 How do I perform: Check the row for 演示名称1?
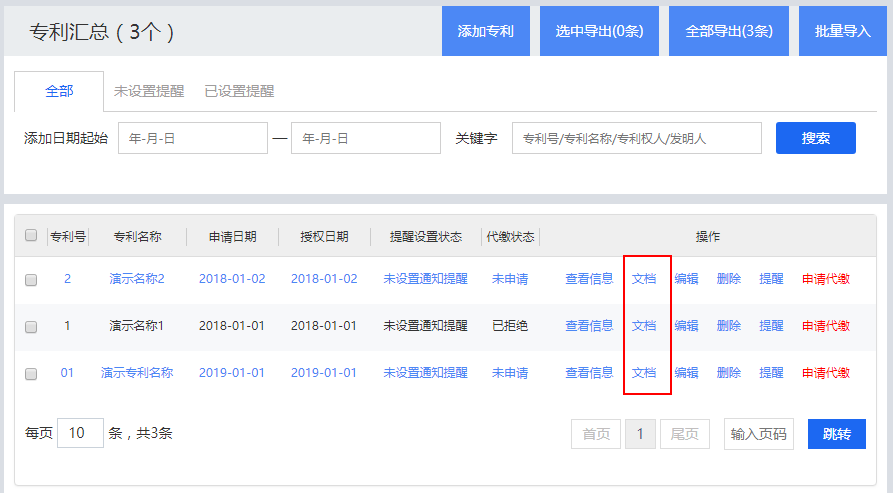tap(31, 327)
